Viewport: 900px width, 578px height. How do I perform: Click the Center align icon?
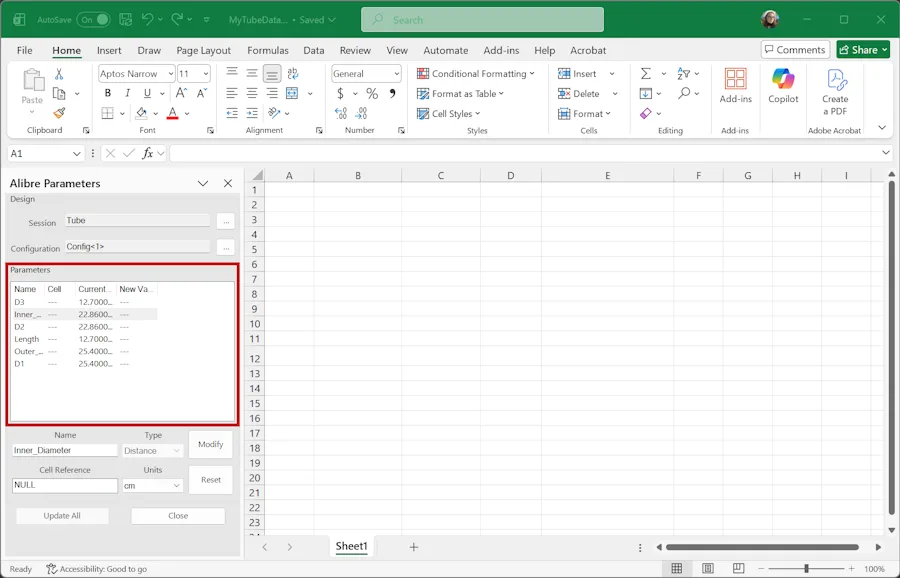click(252, 93)
